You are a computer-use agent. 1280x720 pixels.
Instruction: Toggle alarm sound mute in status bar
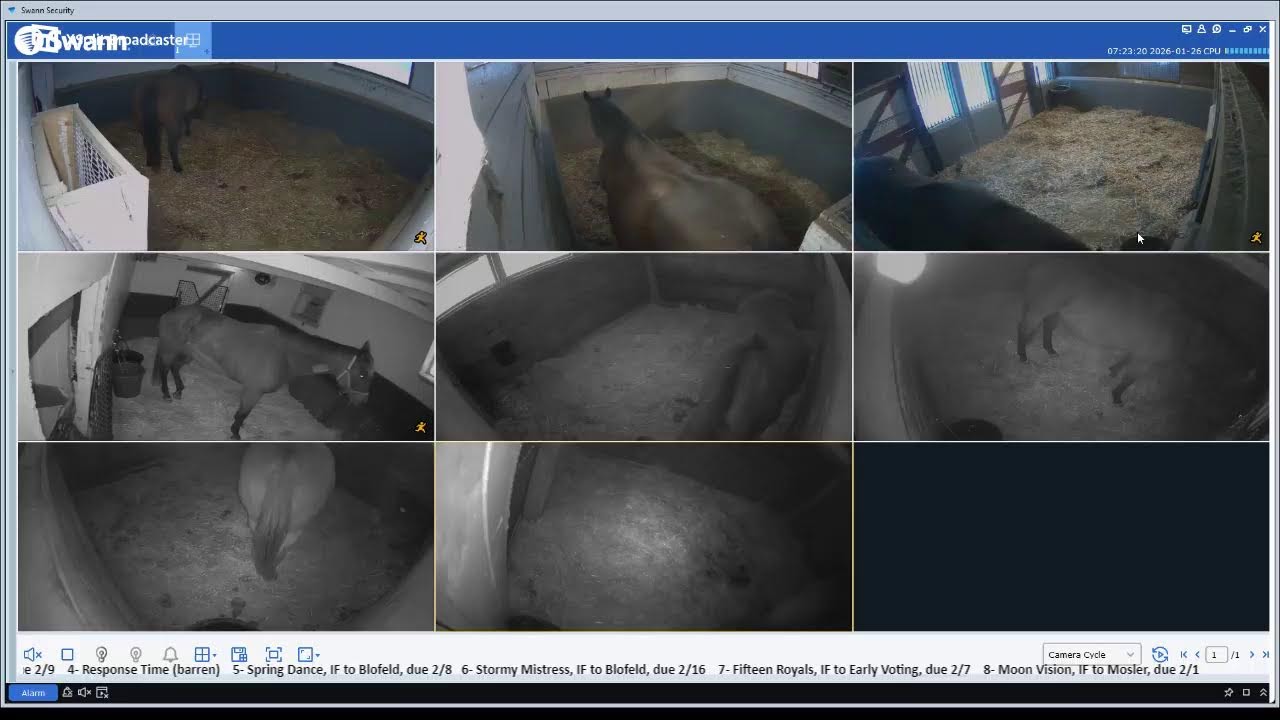[84, 692]
